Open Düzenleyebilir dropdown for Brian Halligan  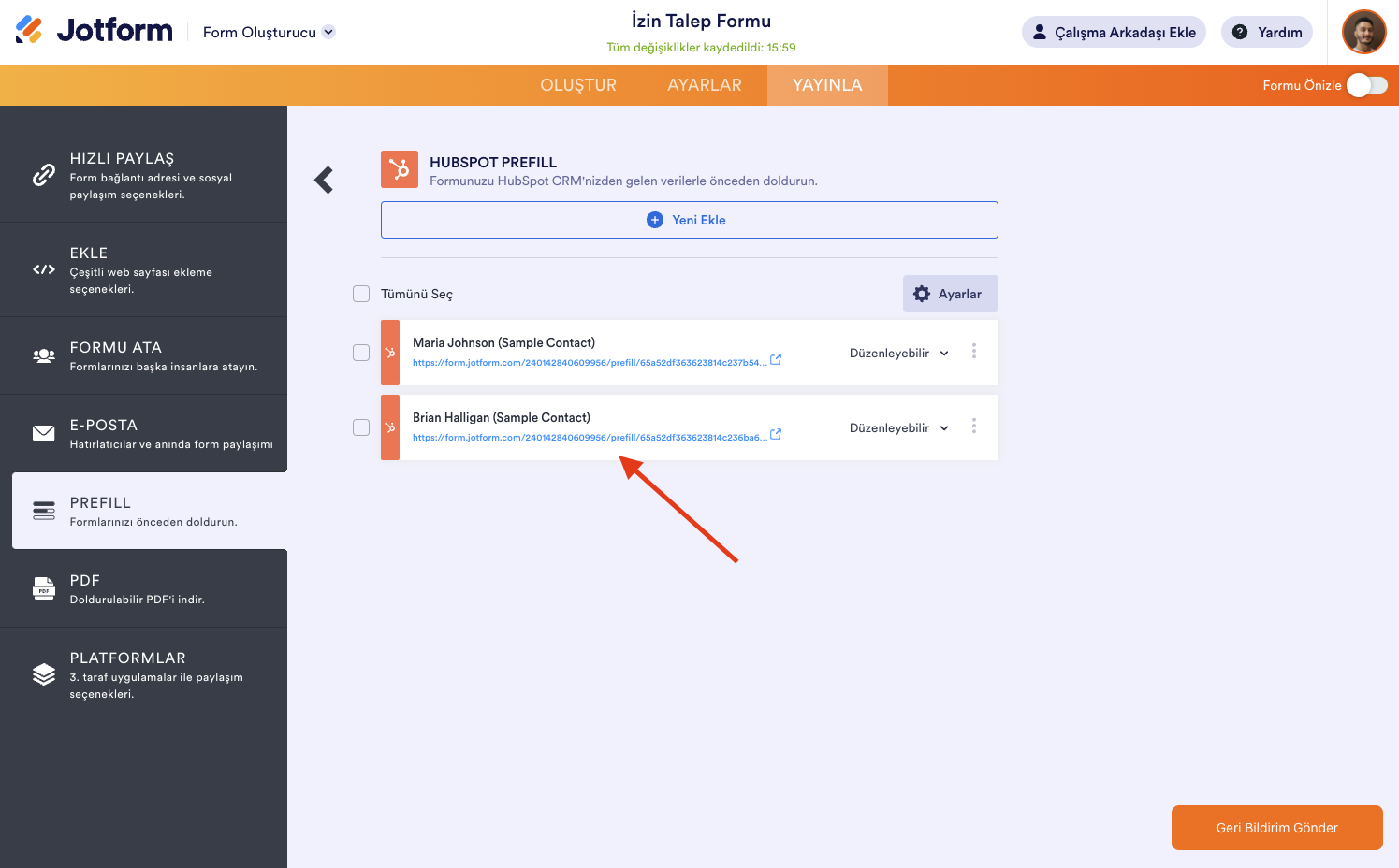899,427
